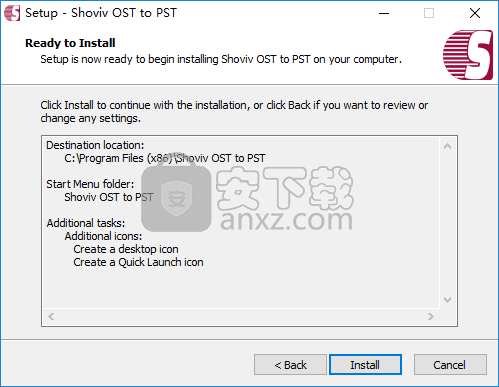Click the 'Create a desktop icon' line

(126, 249)
